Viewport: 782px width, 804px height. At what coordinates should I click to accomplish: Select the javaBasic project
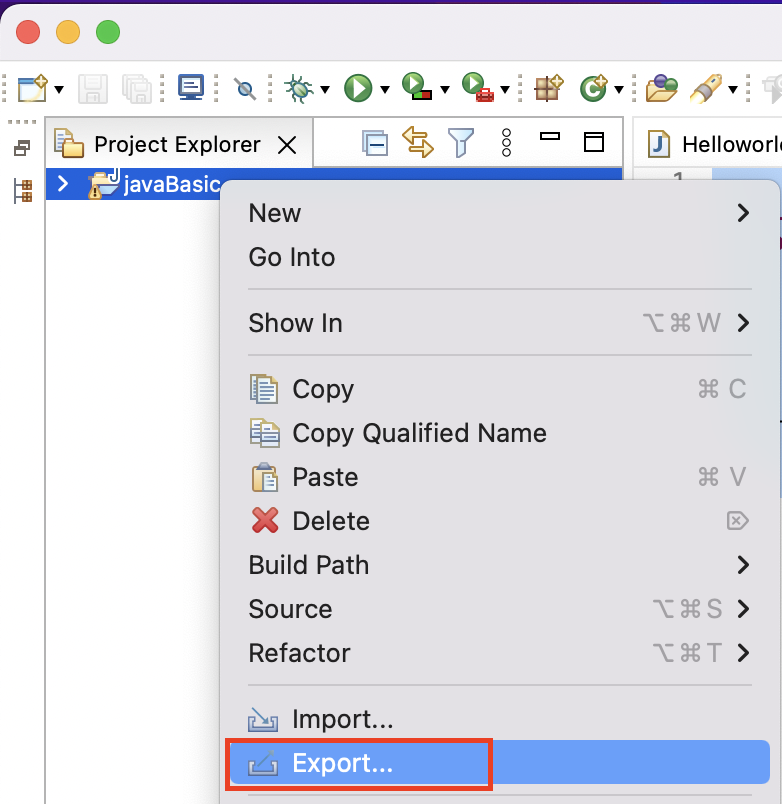pyautogui.click(x=172, y=184)
